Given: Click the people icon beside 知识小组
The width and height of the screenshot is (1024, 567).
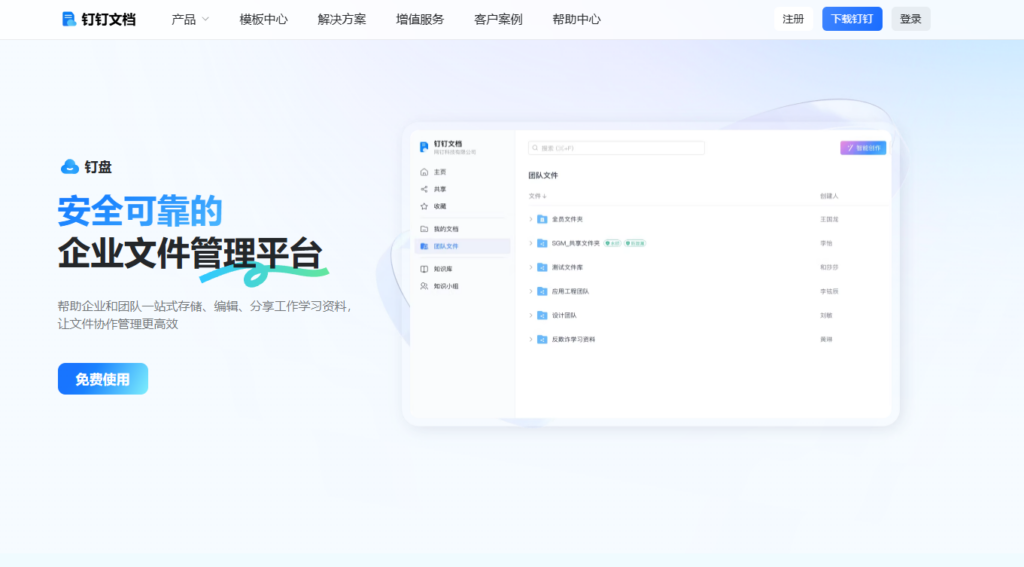Looking at the screenshot, I should (x=424, y=286).
